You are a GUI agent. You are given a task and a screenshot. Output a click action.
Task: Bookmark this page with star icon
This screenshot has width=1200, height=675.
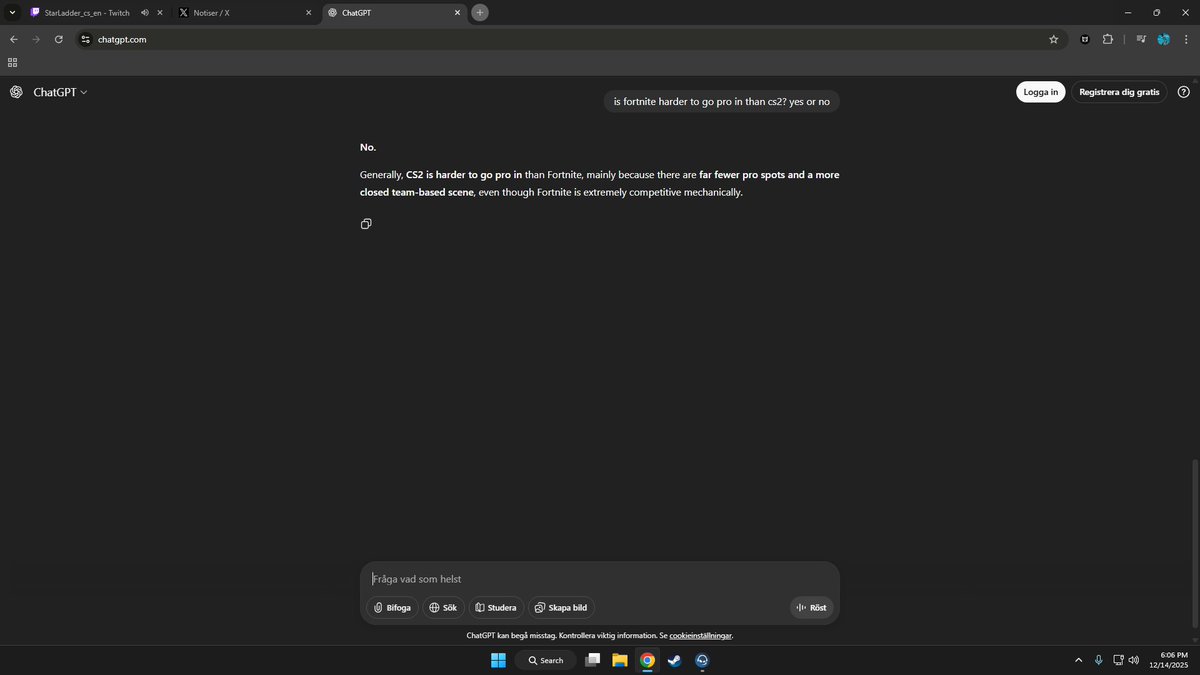point(1053,39)
